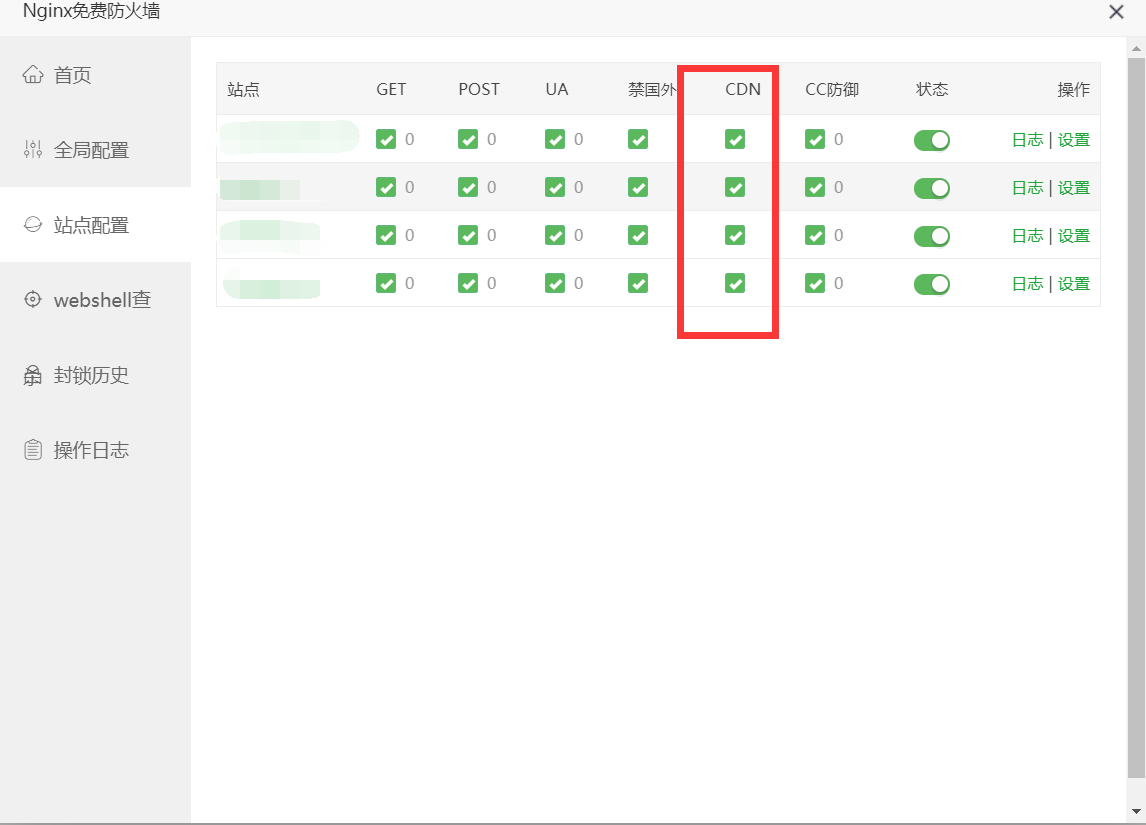Uncheck UA checkbox in second site row
The image size is (1146, 825).
(x=555, y=187)
